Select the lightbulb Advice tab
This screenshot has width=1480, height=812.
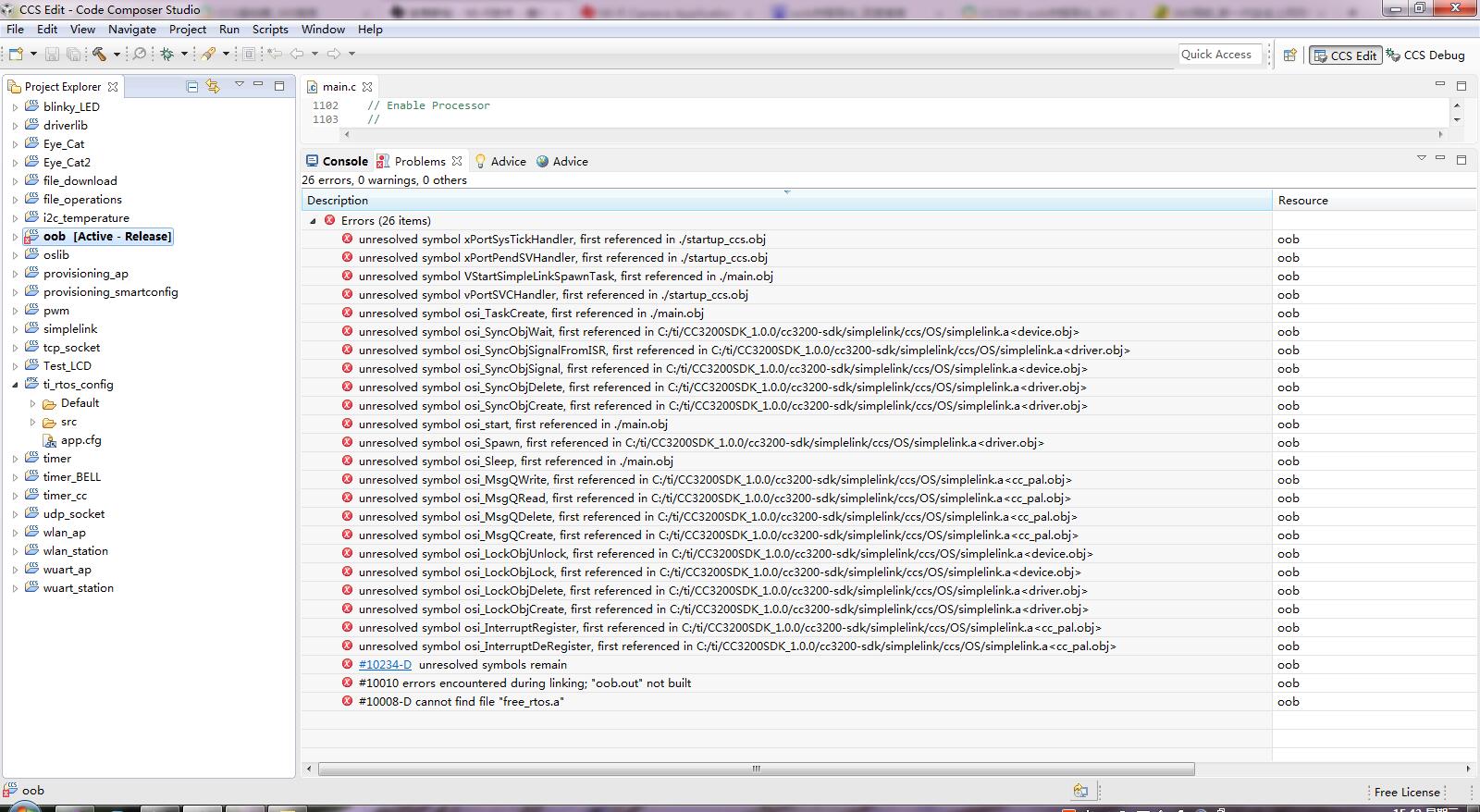(x=500, y=161)
